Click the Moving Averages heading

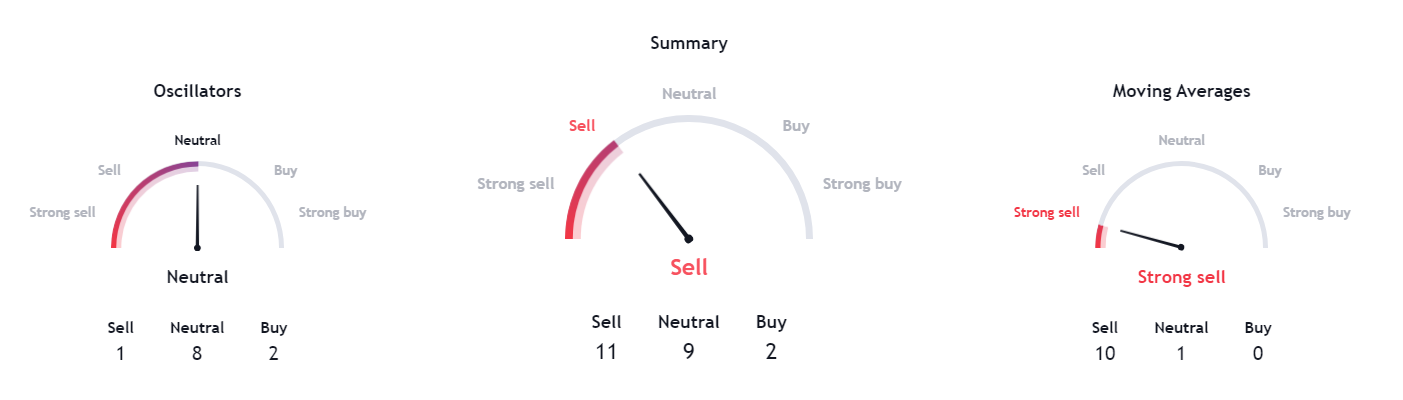1181,91
